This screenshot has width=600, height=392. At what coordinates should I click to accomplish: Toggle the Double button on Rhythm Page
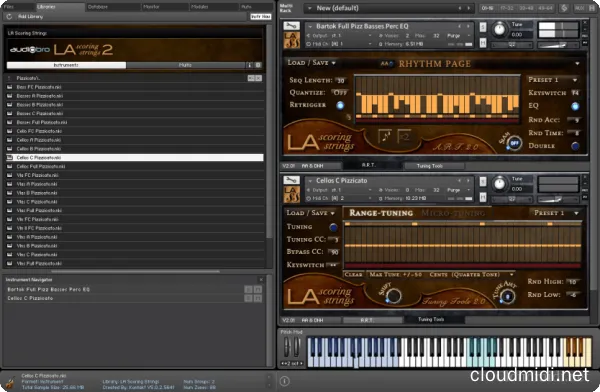pos(575,146)
